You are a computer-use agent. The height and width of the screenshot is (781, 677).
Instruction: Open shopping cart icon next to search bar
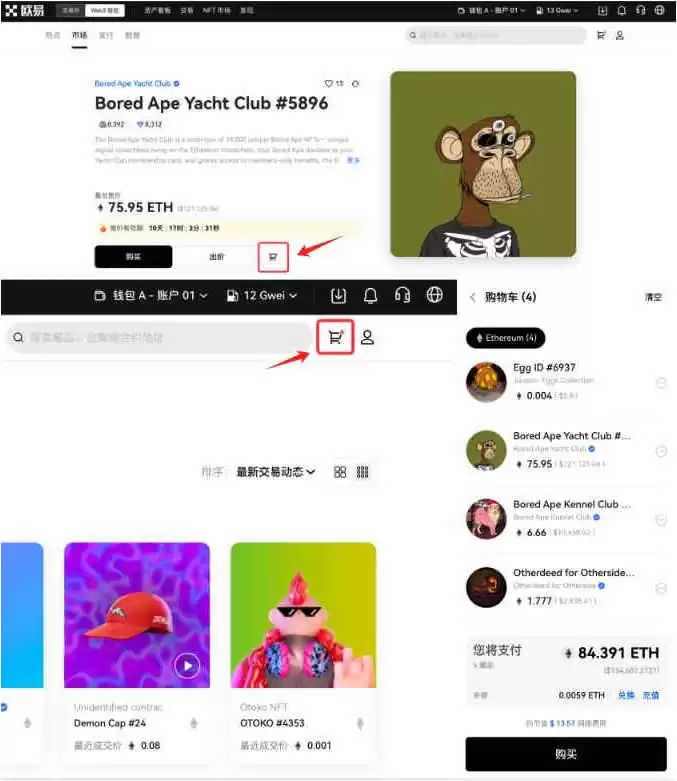click(x=336, y=337)
